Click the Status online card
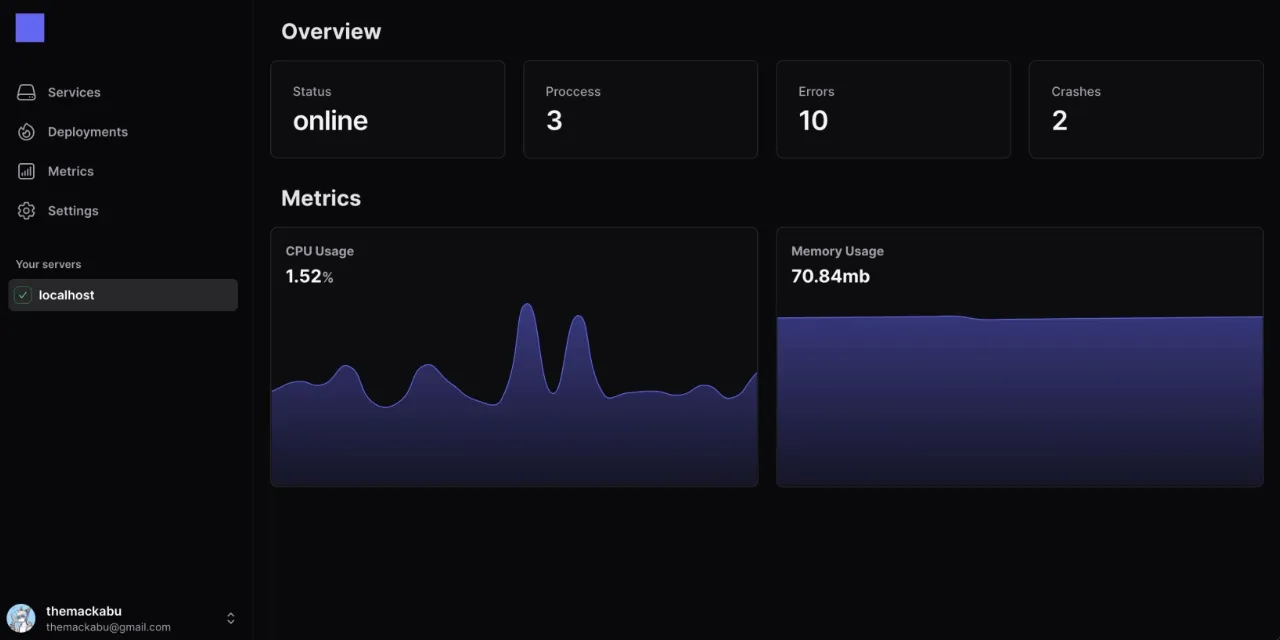Screen dimensions: 1280x640 [x=387, y=109]
